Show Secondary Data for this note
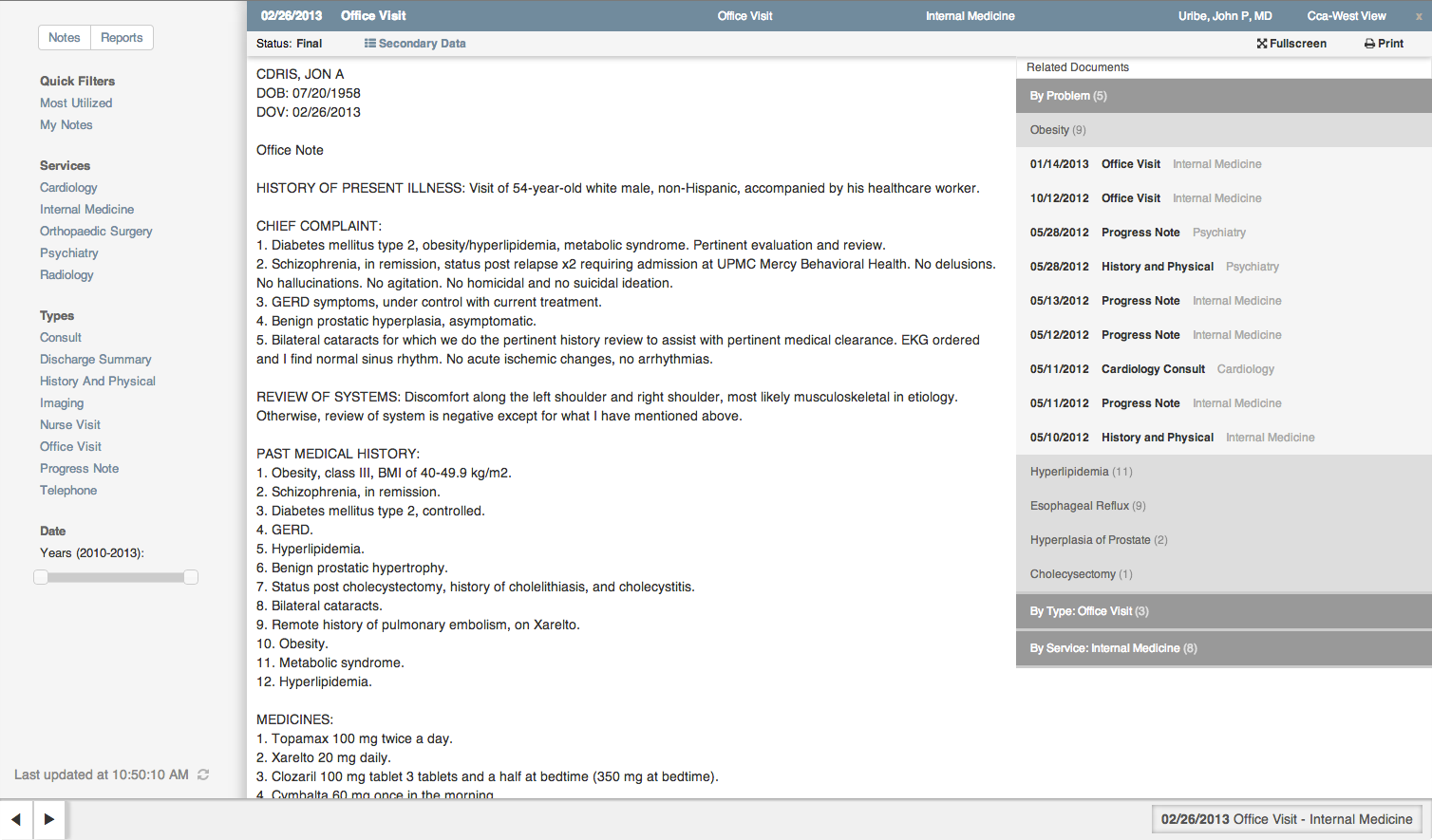 (x=415, y=44)
